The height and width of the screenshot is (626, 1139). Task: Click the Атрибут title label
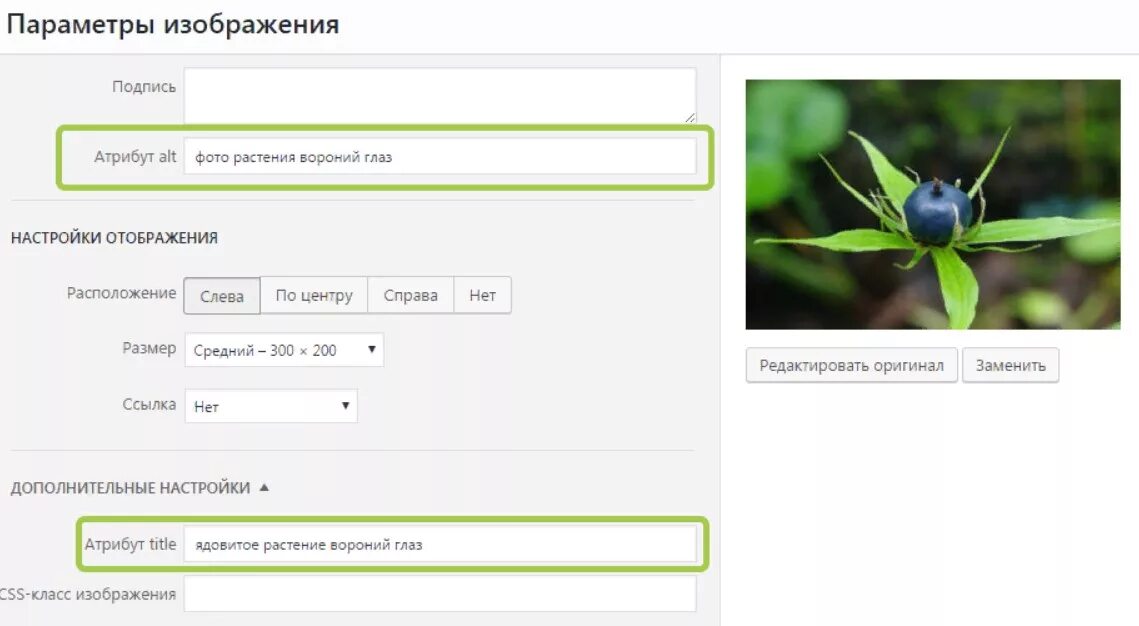click(x=130, y=544)
